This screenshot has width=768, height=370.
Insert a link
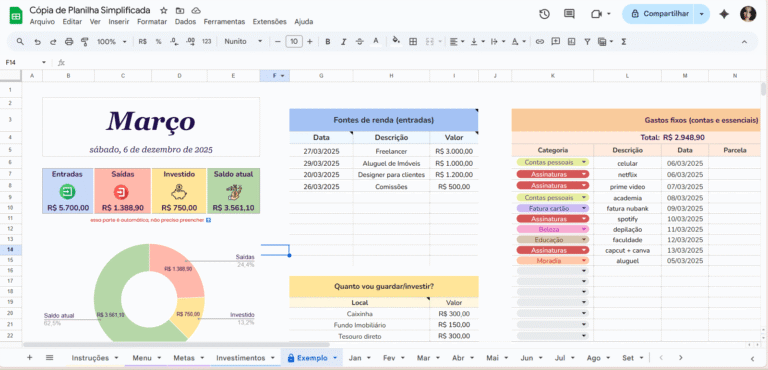coord(540,42)
